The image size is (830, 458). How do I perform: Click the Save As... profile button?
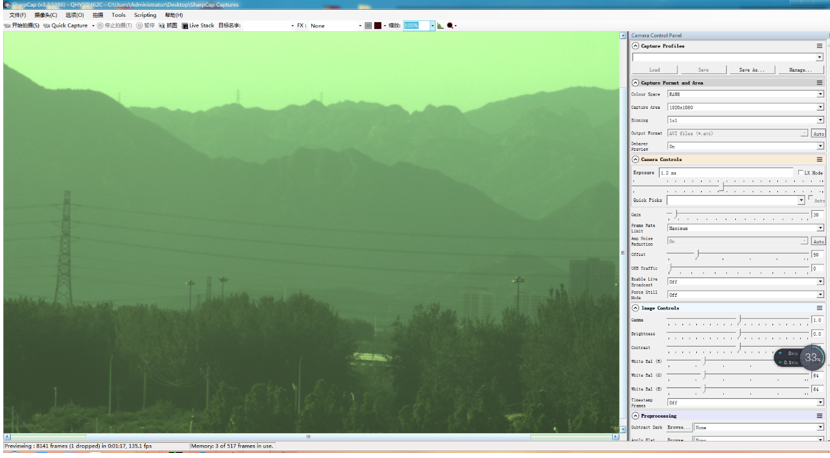(752, 70)
